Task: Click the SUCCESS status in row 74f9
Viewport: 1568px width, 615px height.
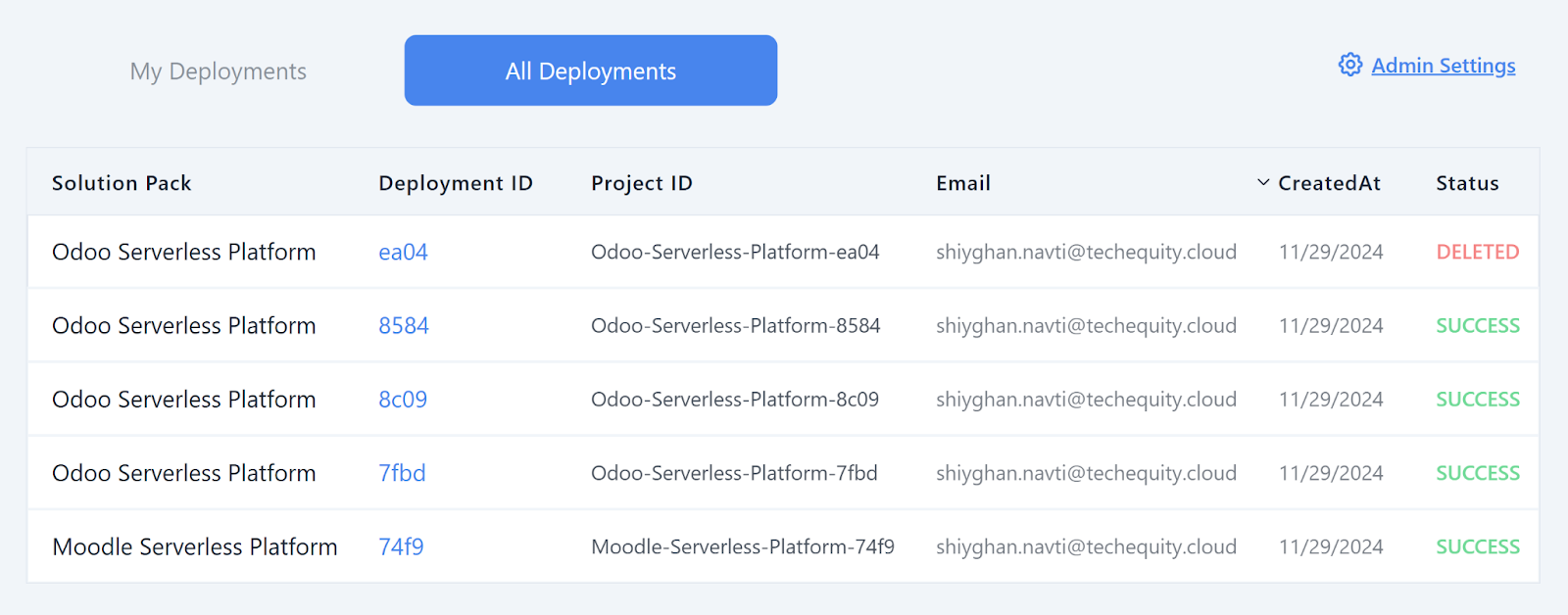Action: (x=1478, y=546)
